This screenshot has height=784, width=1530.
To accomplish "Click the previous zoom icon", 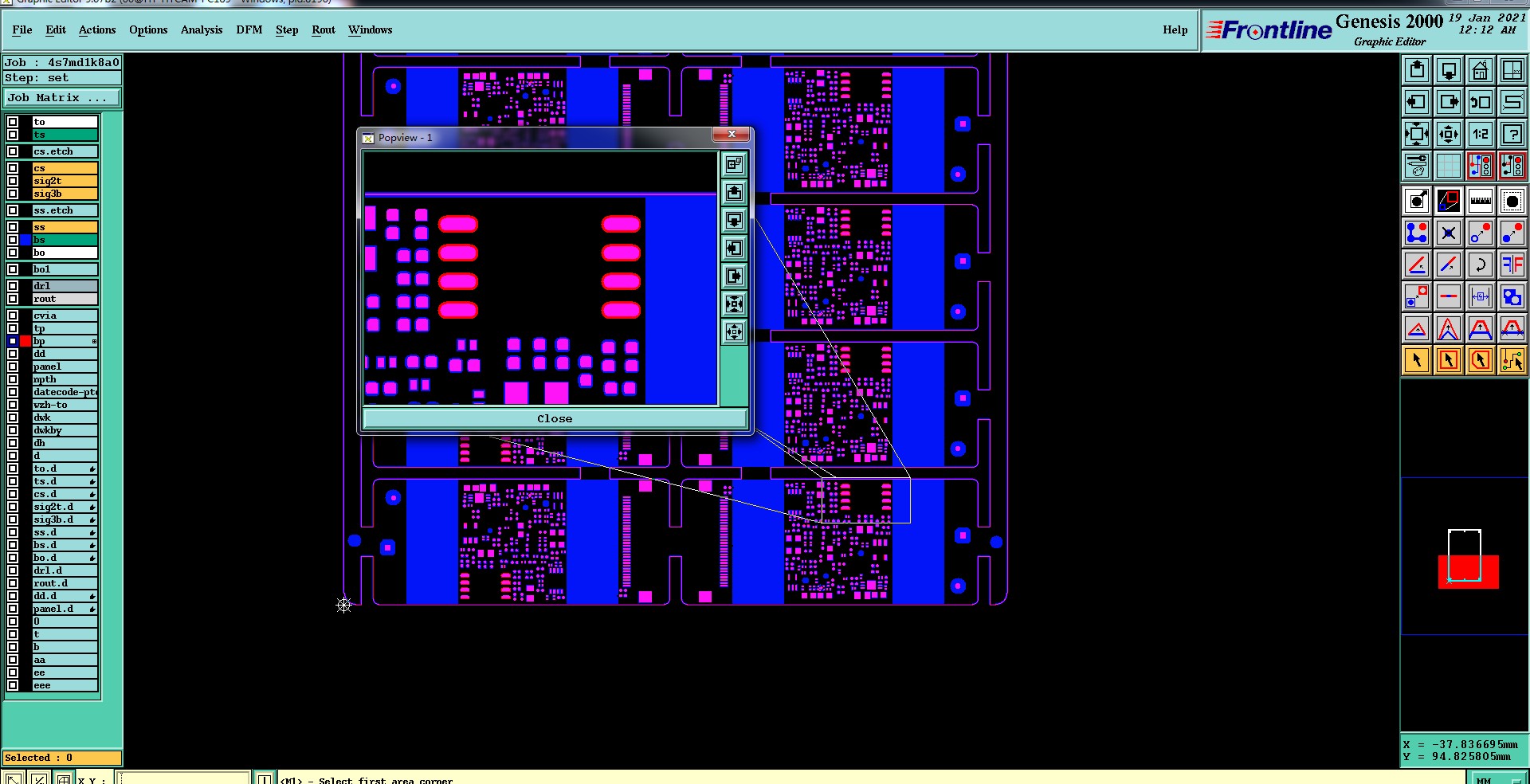I will click(x=1481, y=102).
